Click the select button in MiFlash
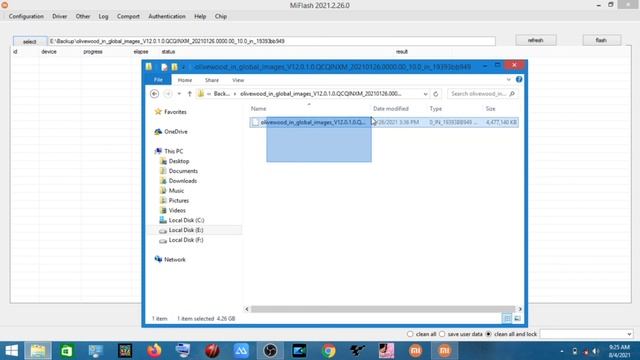The image size is (640, 360). click(x=29, y=41)
